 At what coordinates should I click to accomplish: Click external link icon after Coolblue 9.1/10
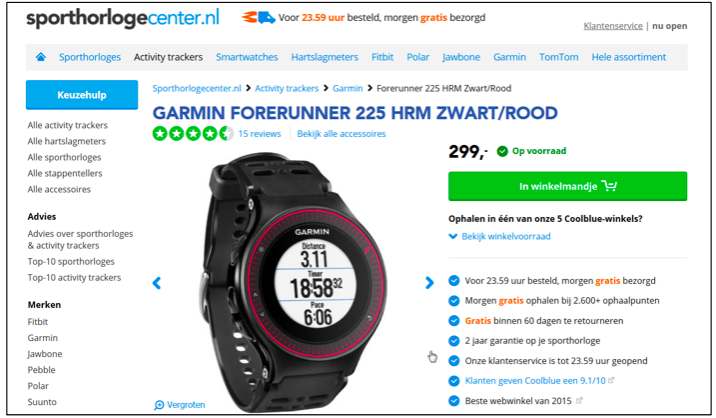click(x=611, y=380)
